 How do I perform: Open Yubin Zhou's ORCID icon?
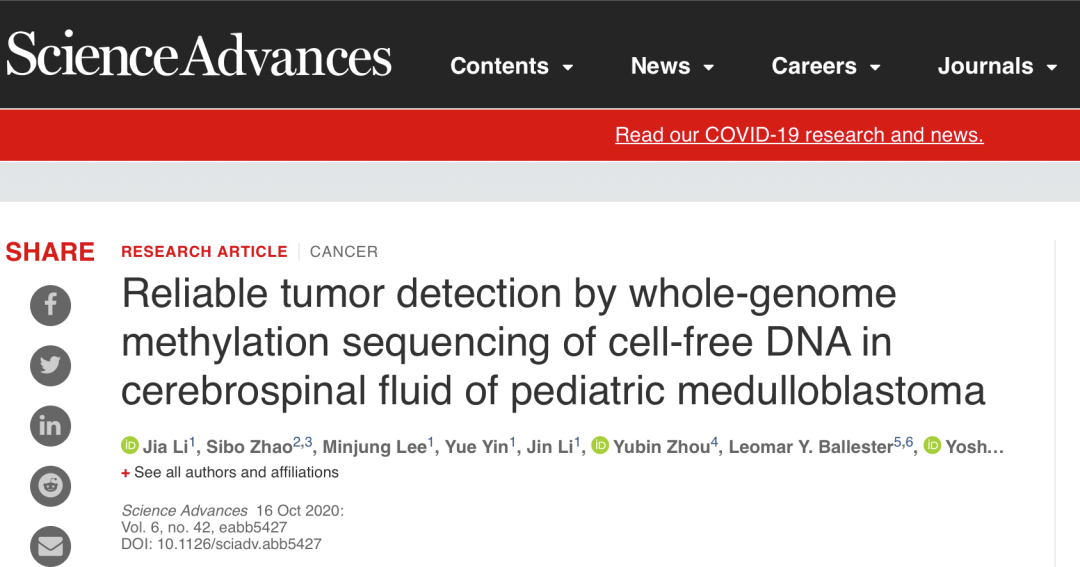pyautogui.click(x=600, y=446)
